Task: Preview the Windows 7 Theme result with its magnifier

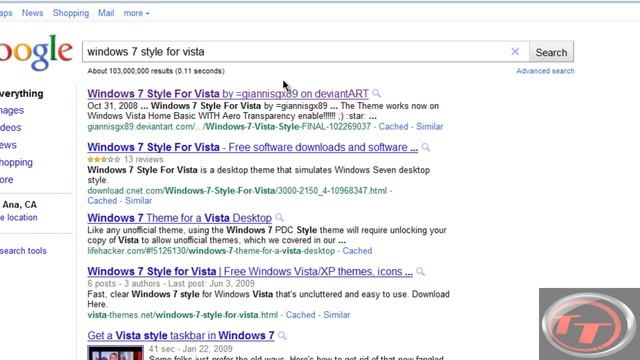Action: (279, 218)
